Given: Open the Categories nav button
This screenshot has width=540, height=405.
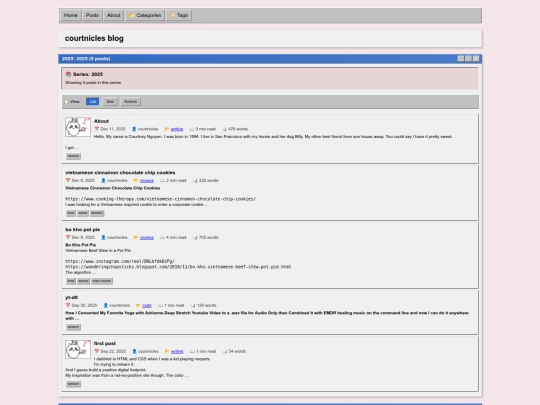Looking at the screenshot, I should [x=145, y=15].
